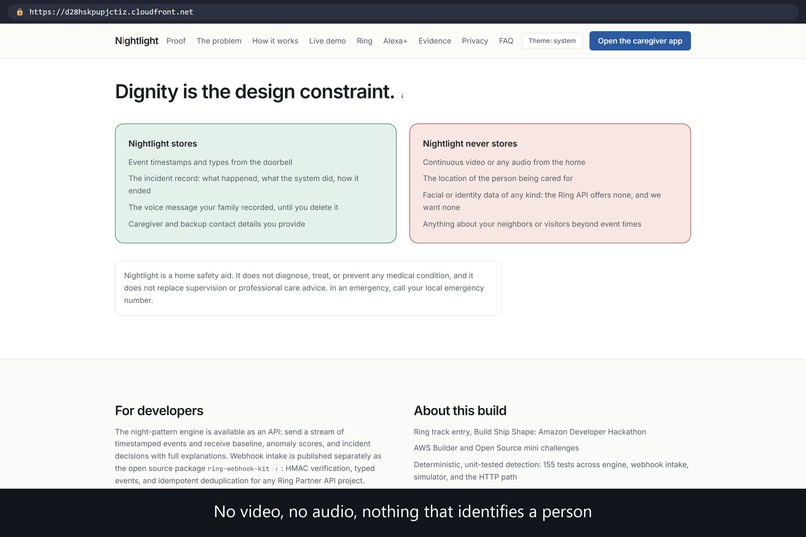Click the Nightlight never stores card title
The image size is (806, 537).
[x=470, y=144]
